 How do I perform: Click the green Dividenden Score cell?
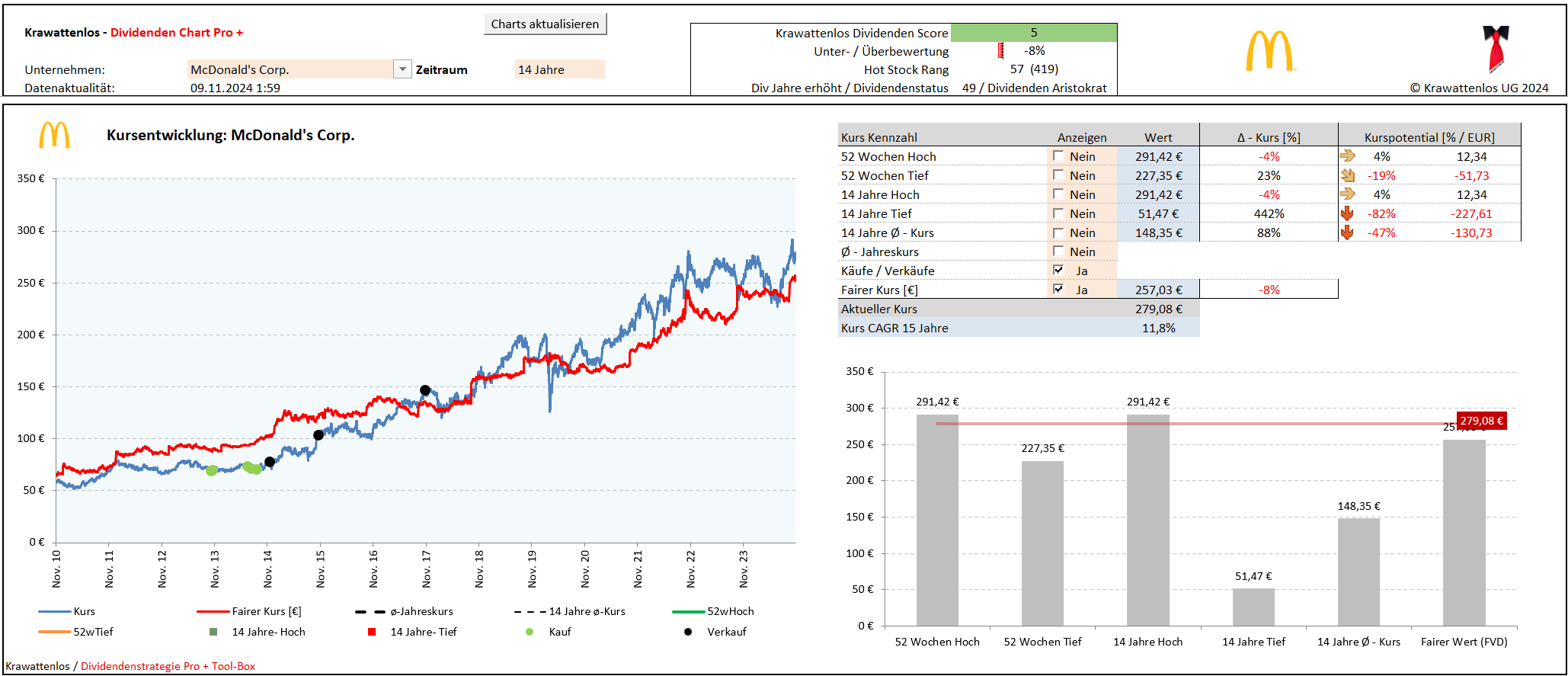[1034, 32]
